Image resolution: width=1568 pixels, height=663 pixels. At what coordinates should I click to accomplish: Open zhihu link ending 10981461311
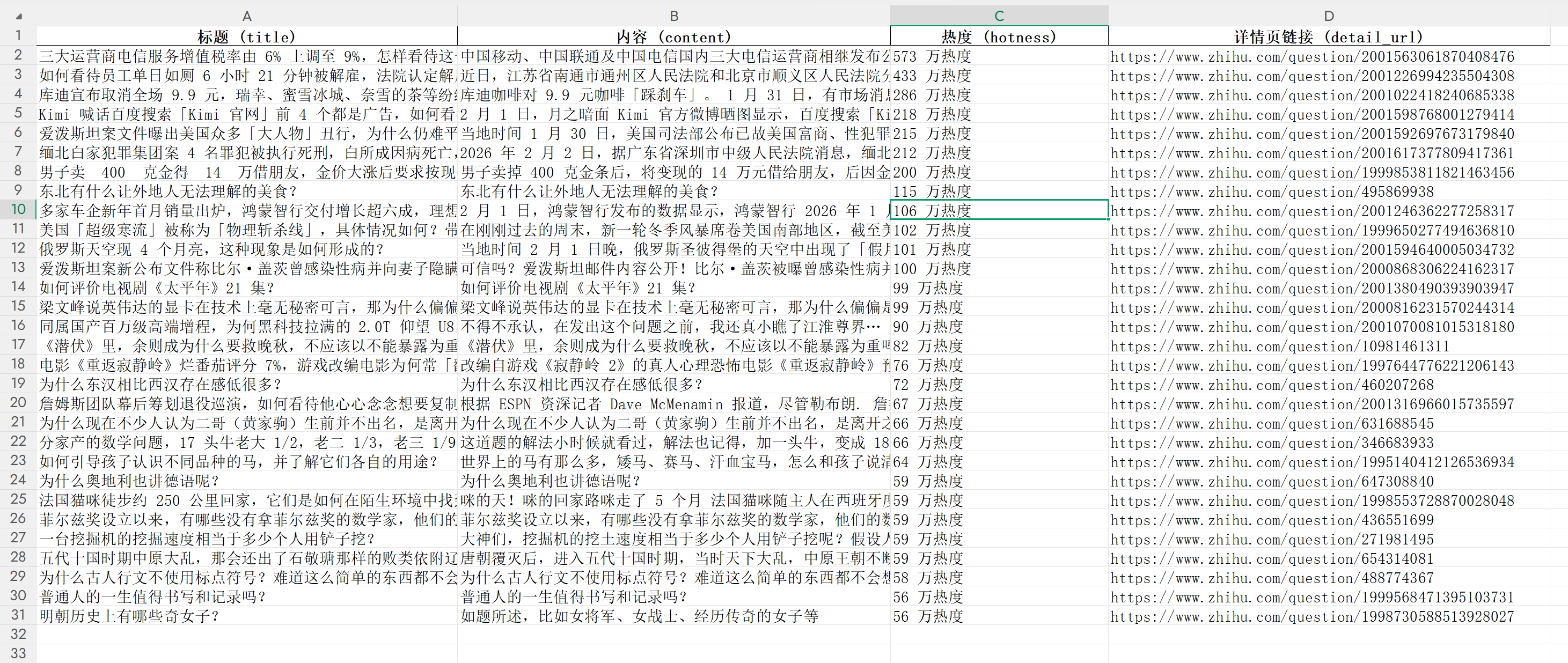pos(1279,347)
